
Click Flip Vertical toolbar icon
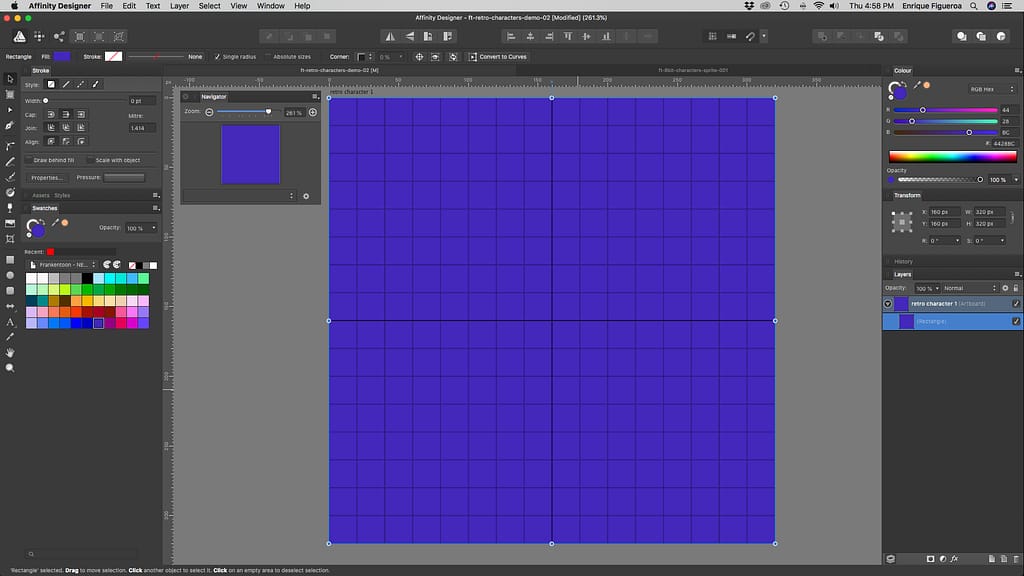coord(409,37)
